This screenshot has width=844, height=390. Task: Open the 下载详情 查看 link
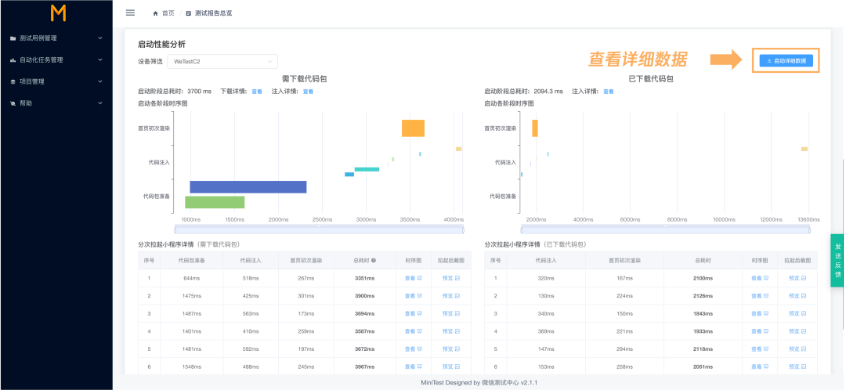coord(257,91)
